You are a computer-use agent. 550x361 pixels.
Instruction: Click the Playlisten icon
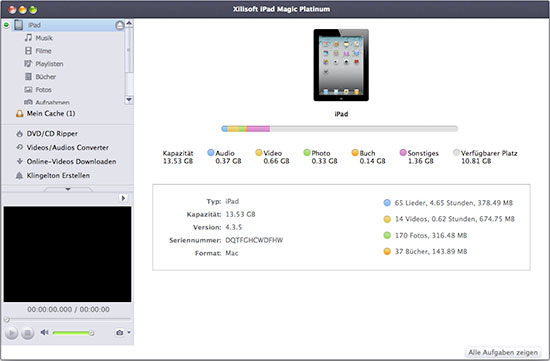(28, 63)
